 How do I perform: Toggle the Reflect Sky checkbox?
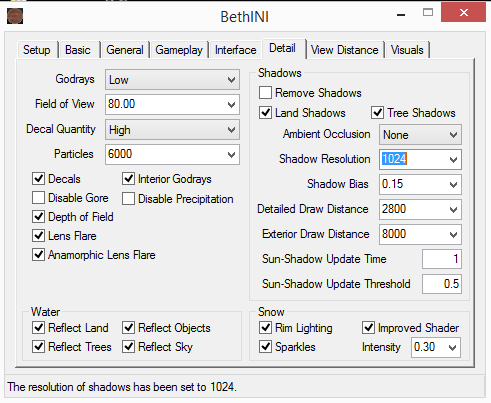(x=128, y=347)
